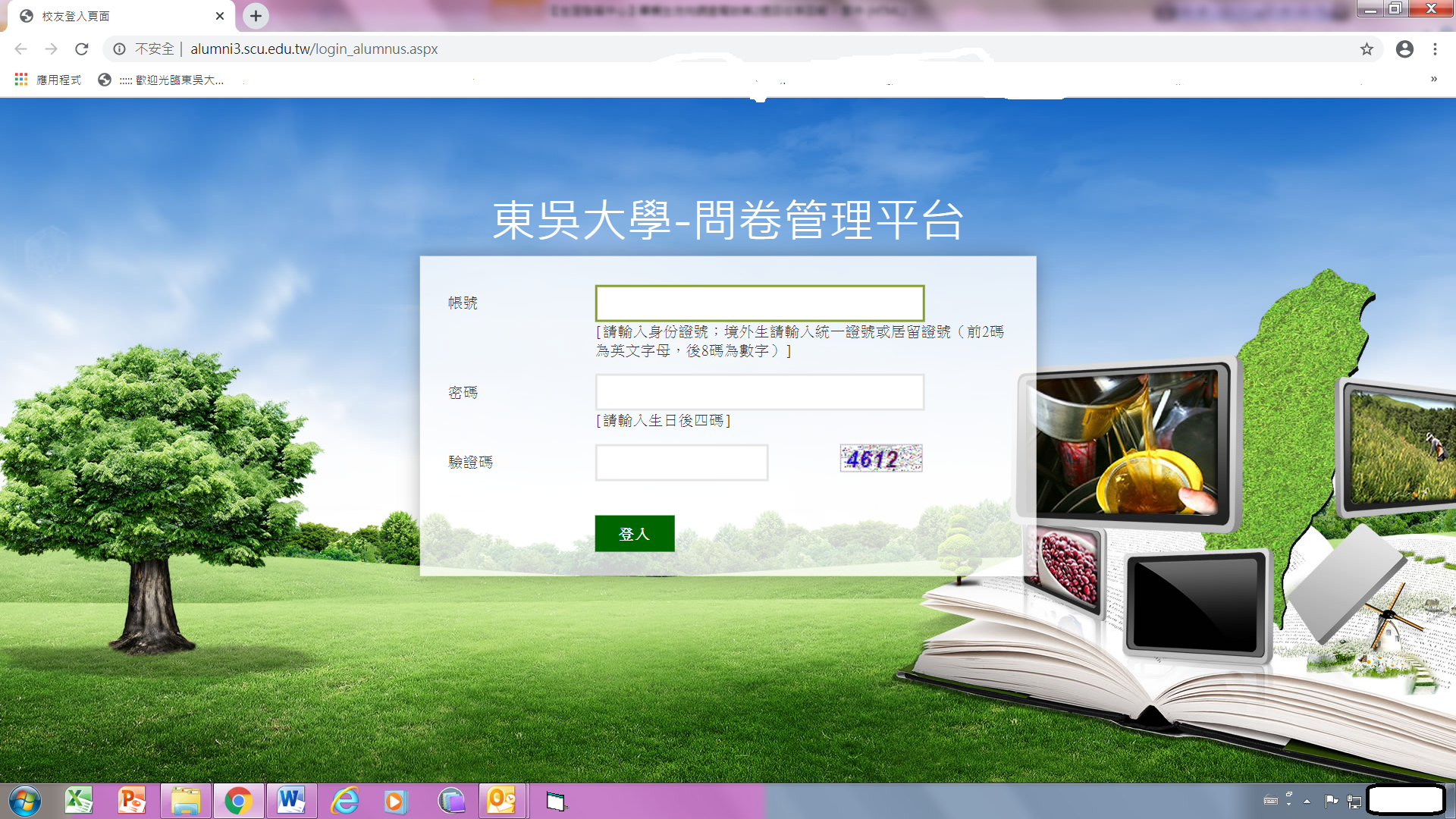Click the 4612 captcha image
The height and width of the screenshot is (819, 1456).
point(881,458)
